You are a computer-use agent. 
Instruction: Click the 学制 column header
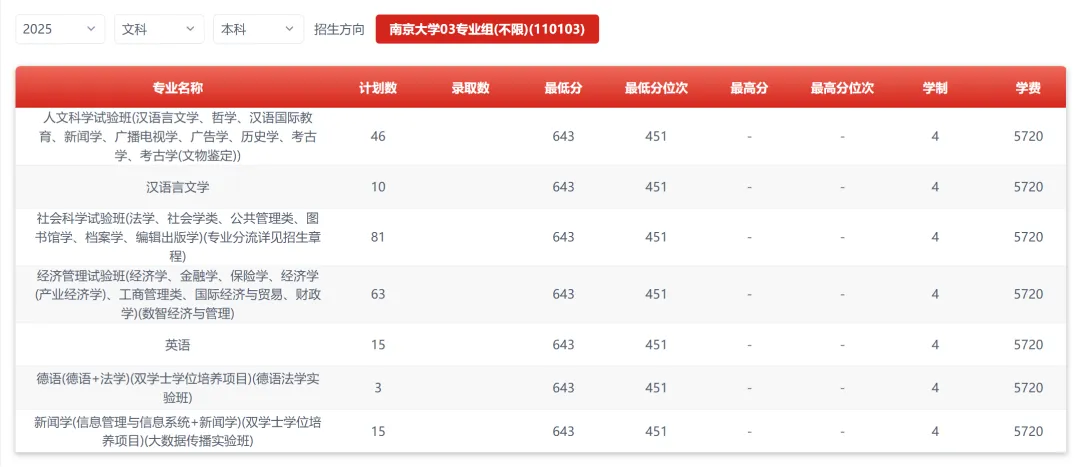pyautogui.click(x=935, y=88)
